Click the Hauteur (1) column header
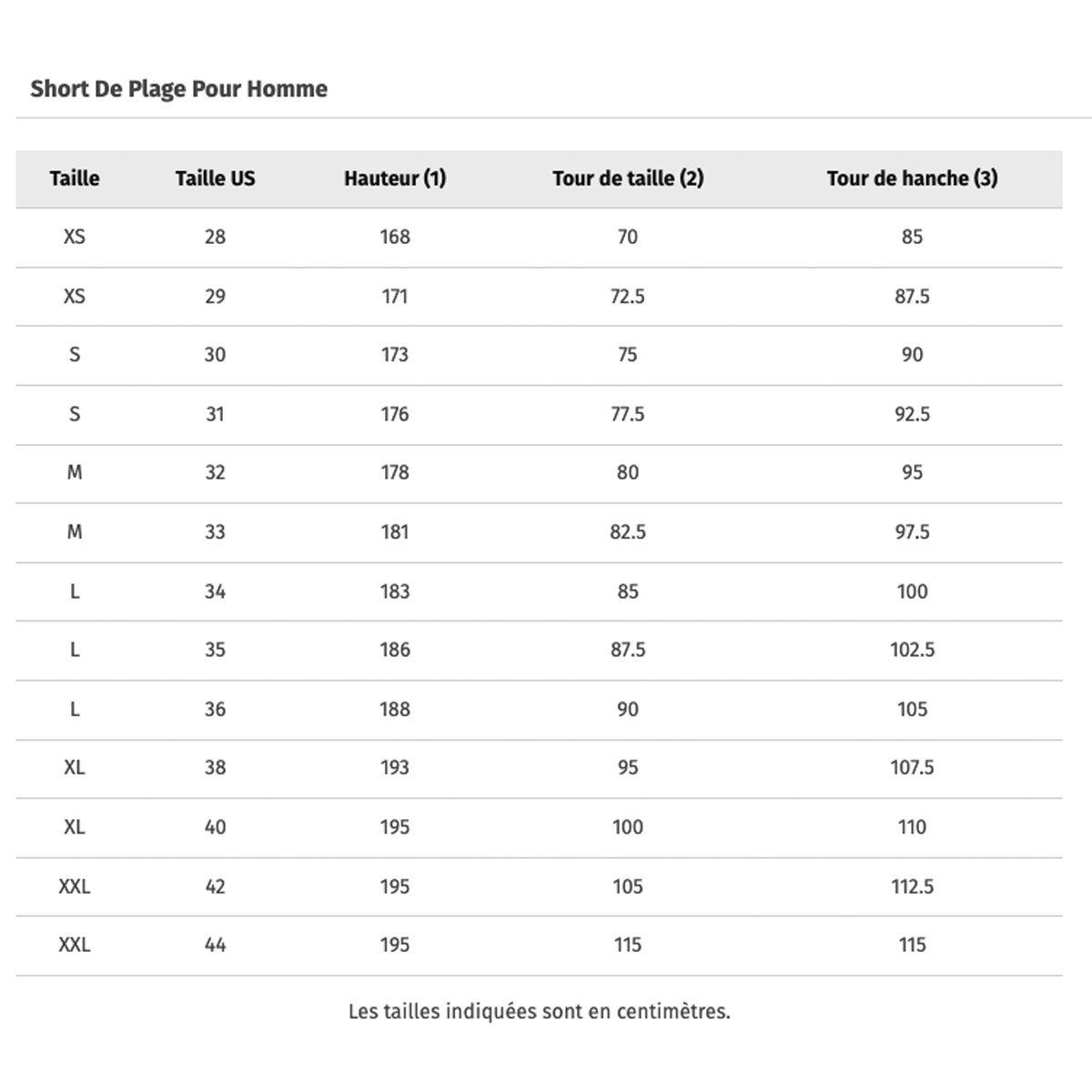The height and width of the screenshot is (1092, 1092). pyautogui.click(x=395, y=178)
